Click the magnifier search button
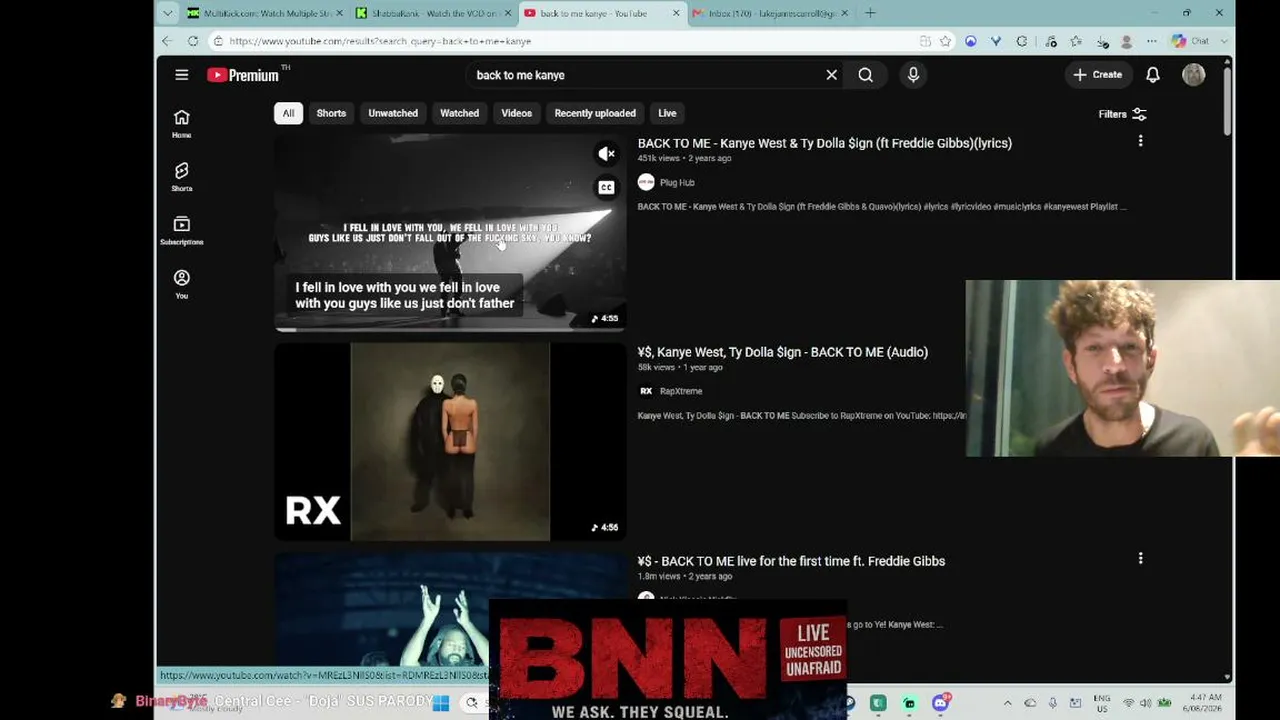This screenshot has height=720, width=1280. 866,75
